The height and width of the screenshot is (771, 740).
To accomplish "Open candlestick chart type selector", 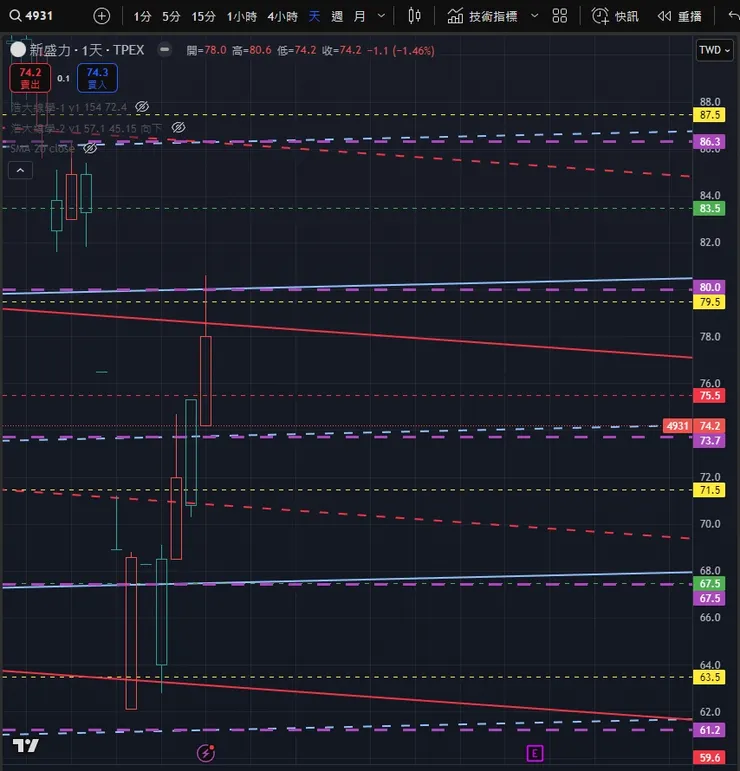I will (x=414, y=16).
